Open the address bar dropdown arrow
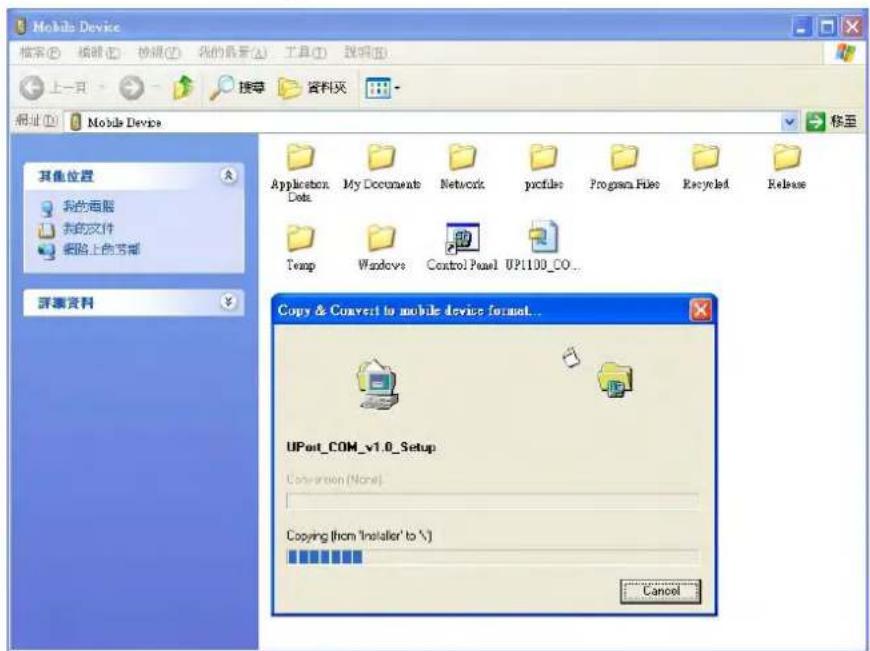870x651 pixels. click(x=789, y=122)
